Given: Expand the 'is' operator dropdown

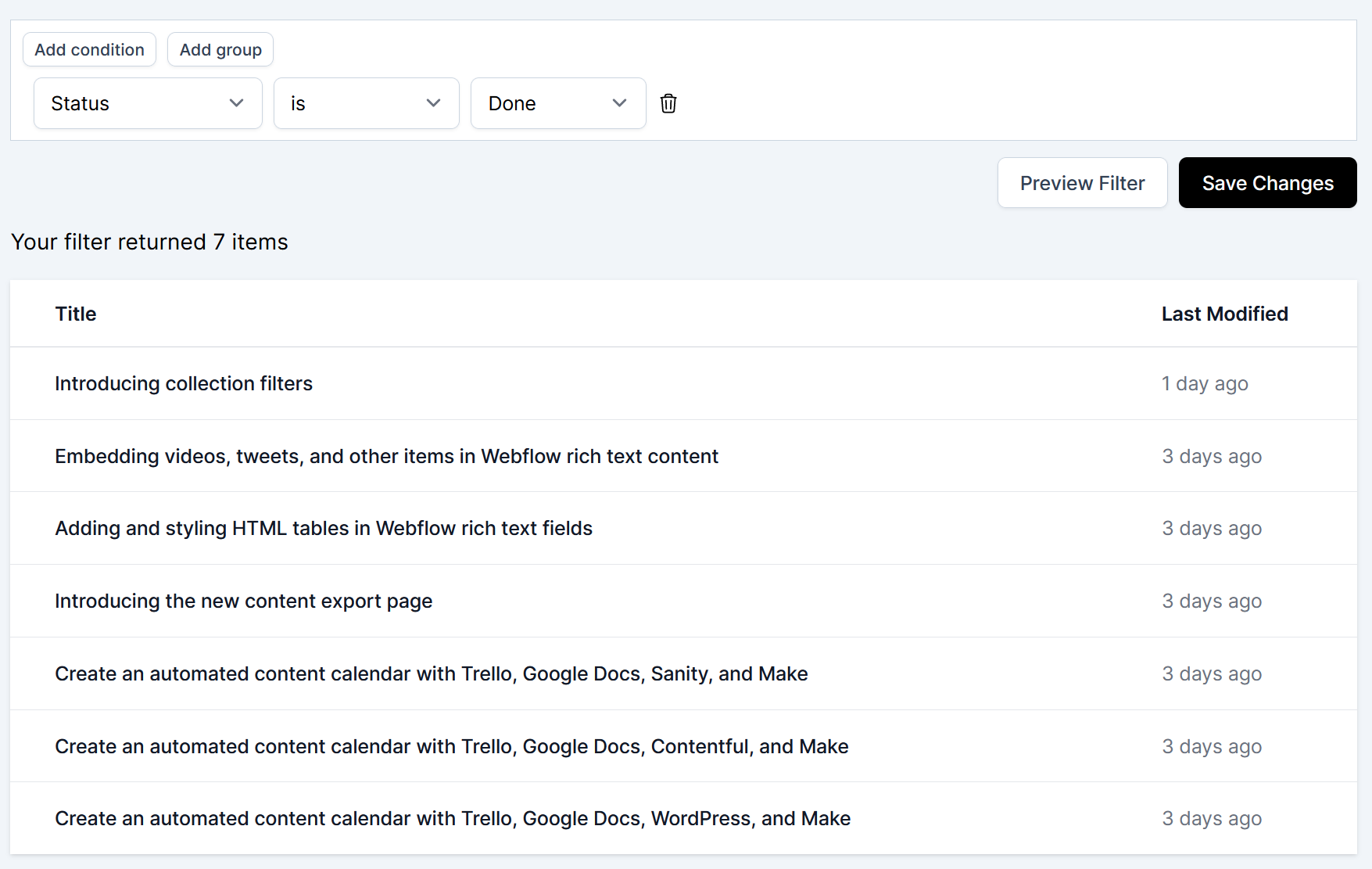Looking at the screenshot, I should click(366, 103).
